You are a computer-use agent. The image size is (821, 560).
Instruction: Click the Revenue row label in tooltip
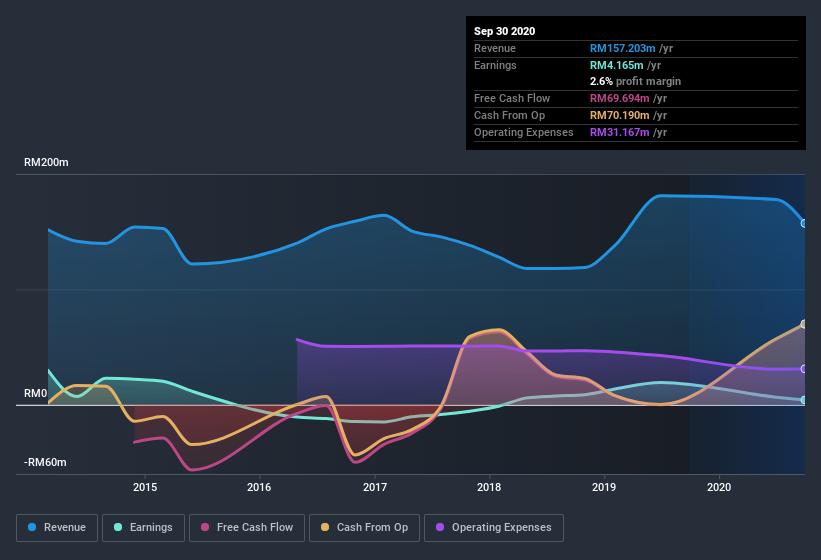(495, 48)
